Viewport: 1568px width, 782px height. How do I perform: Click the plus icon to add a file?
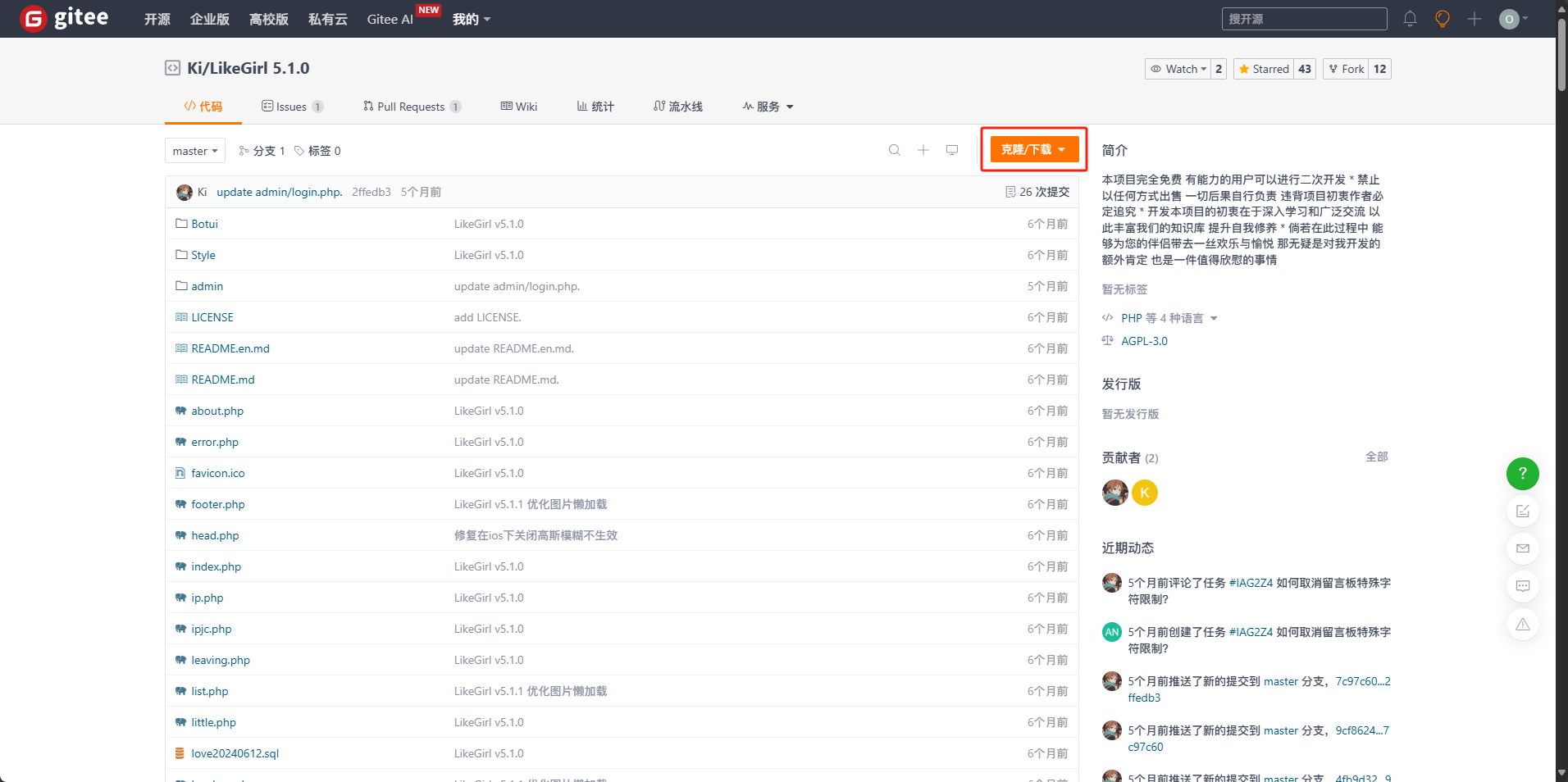(x=923, y=150)
